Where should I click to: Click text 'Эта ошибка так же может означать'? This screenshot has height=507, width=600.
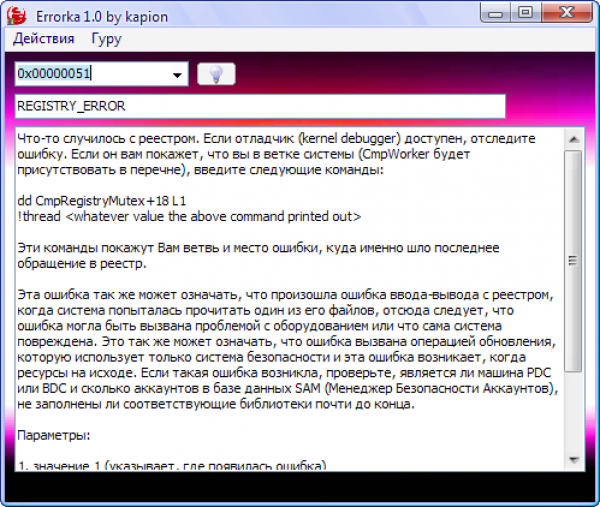point(129,295)
